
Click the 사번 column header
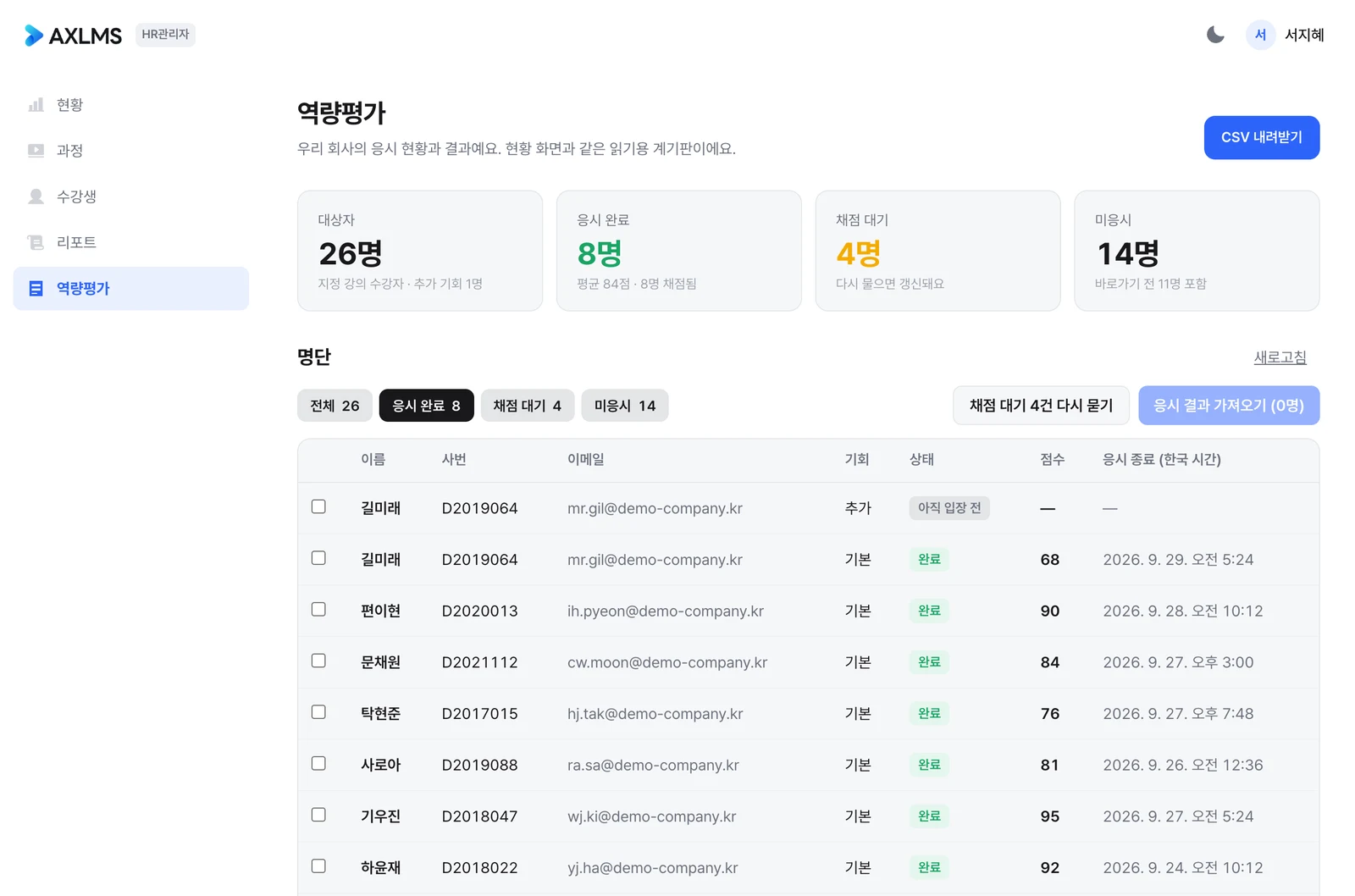(x=454, y=459)
